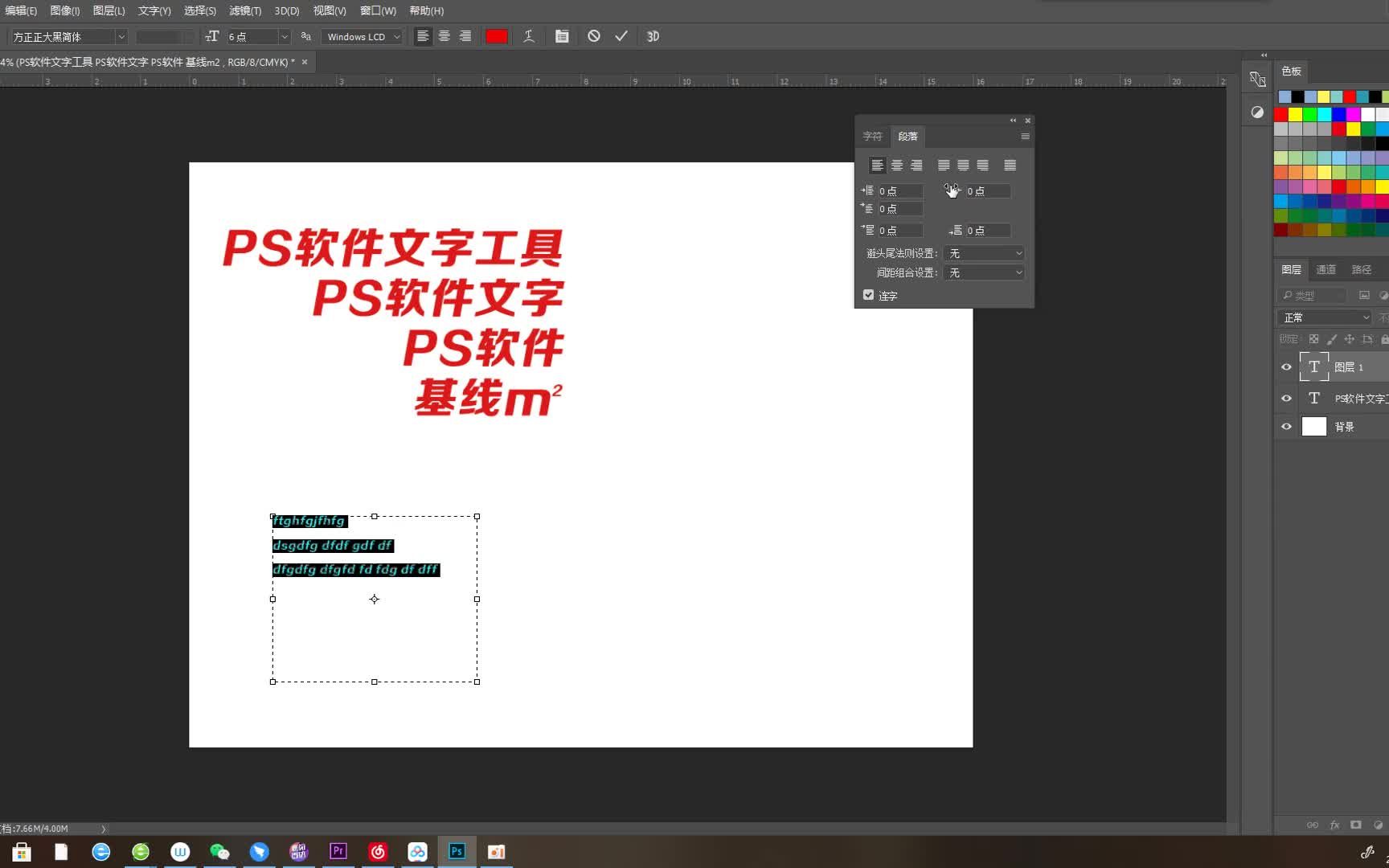
Task: Click the cancel current edits icon
Action: pos(593,36)
